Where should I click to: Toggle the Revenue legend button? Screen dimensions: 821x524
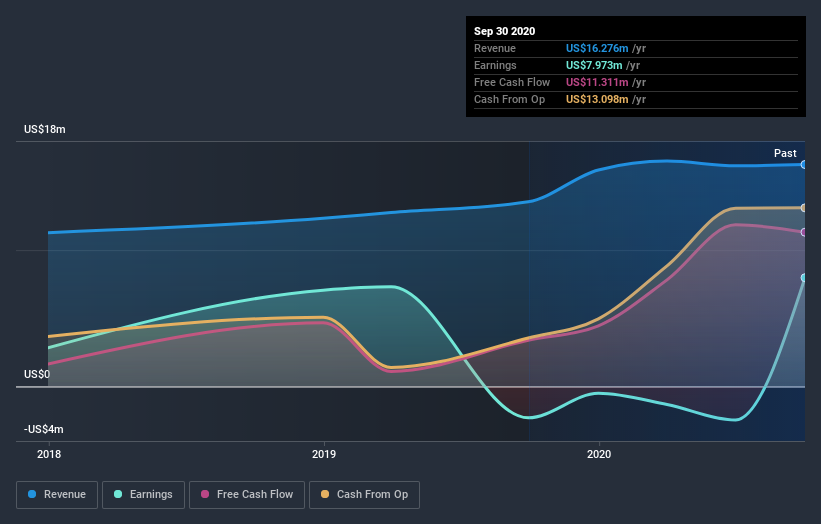(57, 495)
